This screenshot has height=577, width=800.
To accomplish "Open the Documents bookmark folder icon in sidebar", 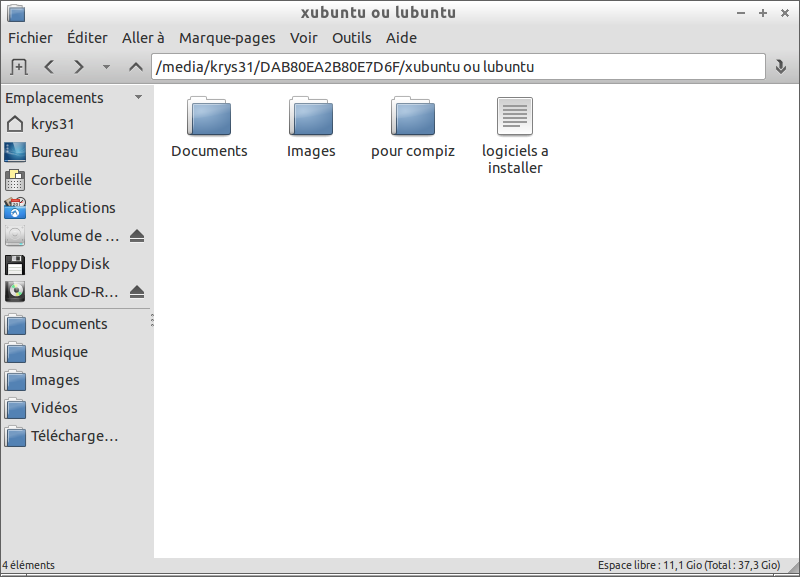I will point(15,324).
